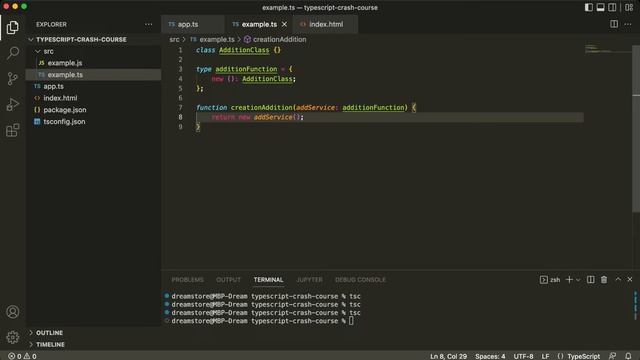
Task: Toggle secondary side bar layout icon
Action: pyautogui.click(x=612, y=7)
